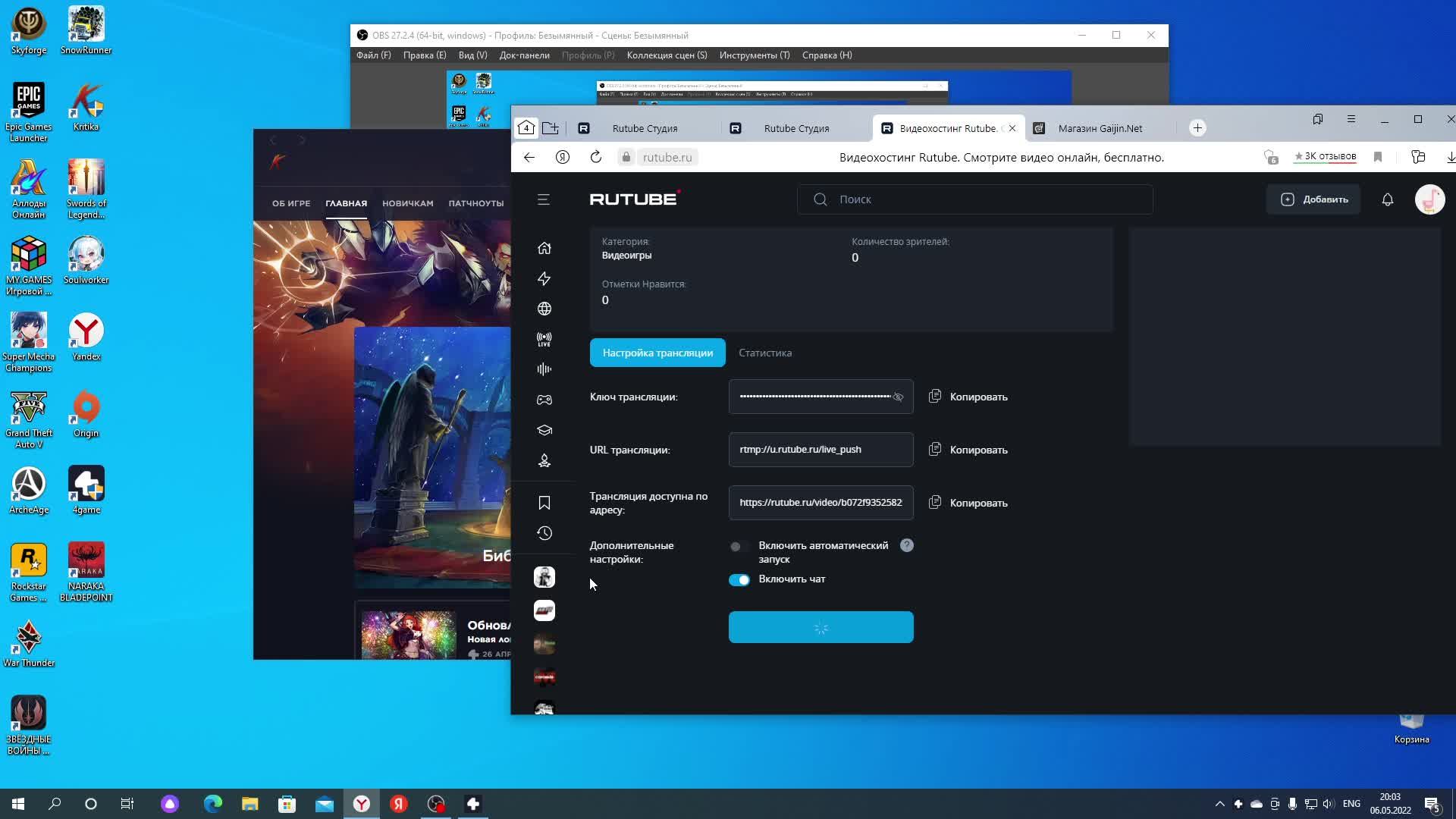Image resolution: width=1456 pixels, height=819 pixels.
Task: Open the gaming controller sidebar icon
Action: (x=544, y=400)
